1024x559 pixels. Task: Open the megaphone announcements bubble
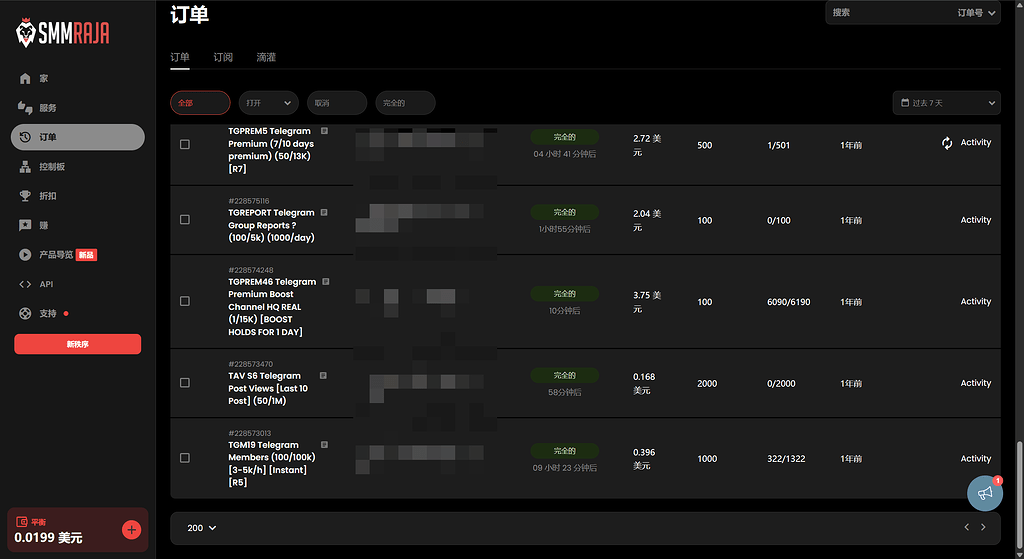click(985, 493)
